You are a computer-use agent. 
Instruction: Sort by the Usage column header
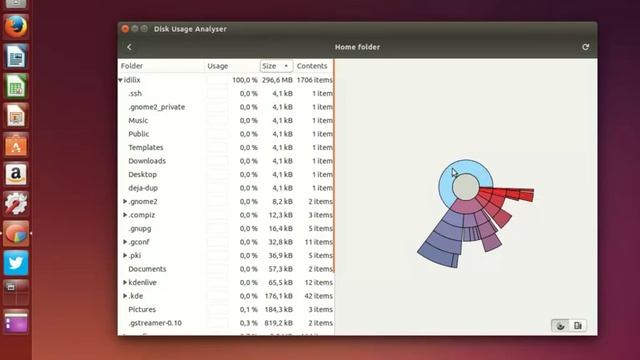[x=232, y=66]
